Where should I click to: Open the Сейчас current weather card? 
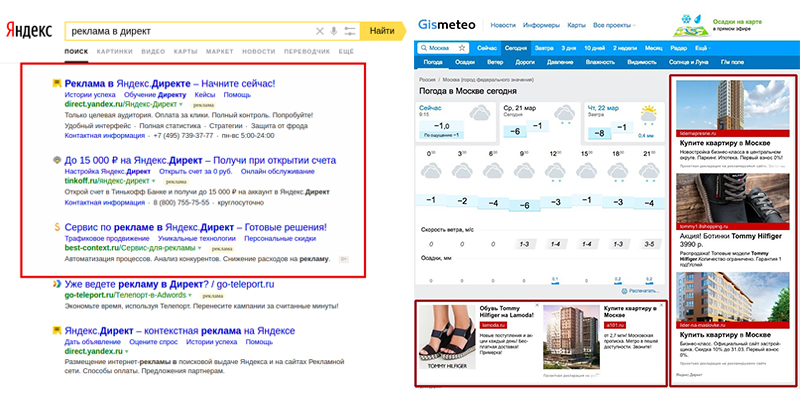point(456,122)
